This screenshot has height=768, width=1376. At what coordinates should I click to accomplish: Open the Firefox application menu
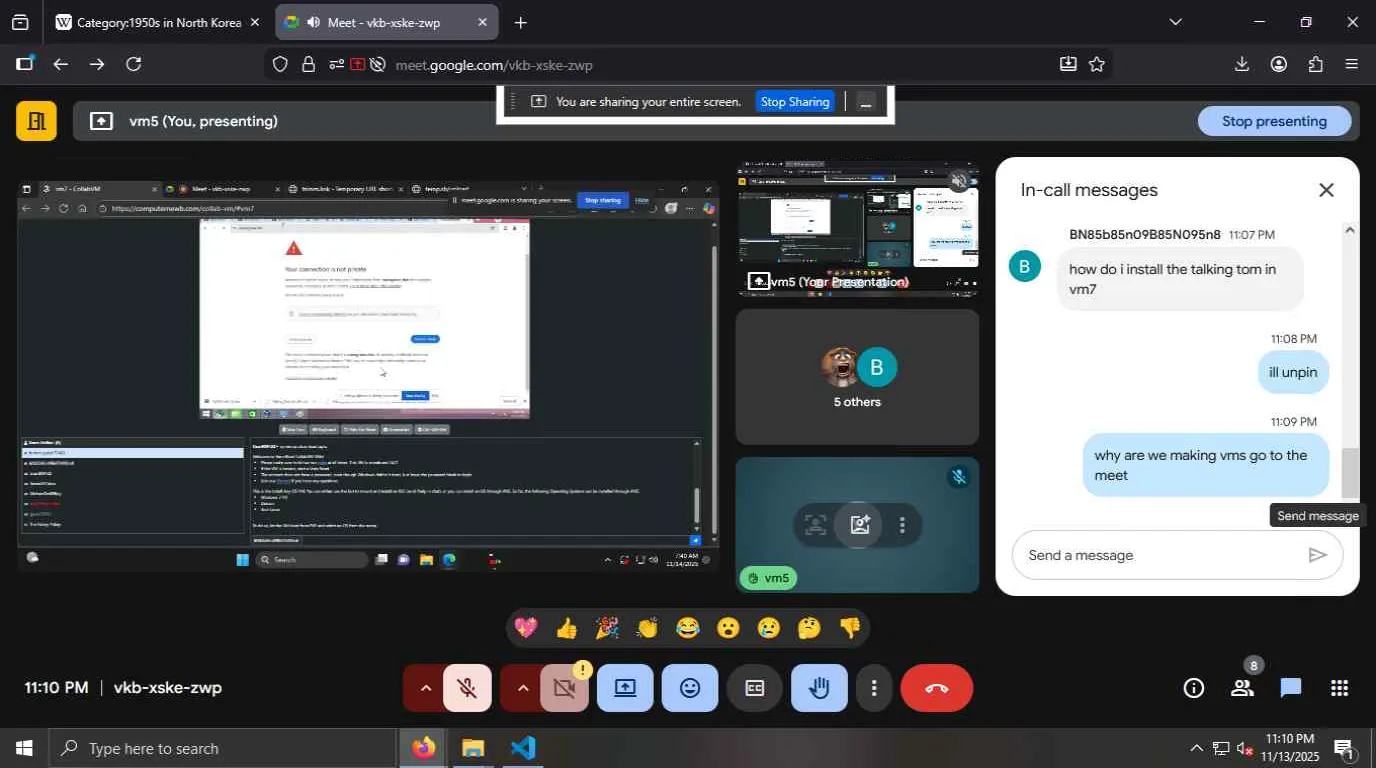[x=1352, y=64]
